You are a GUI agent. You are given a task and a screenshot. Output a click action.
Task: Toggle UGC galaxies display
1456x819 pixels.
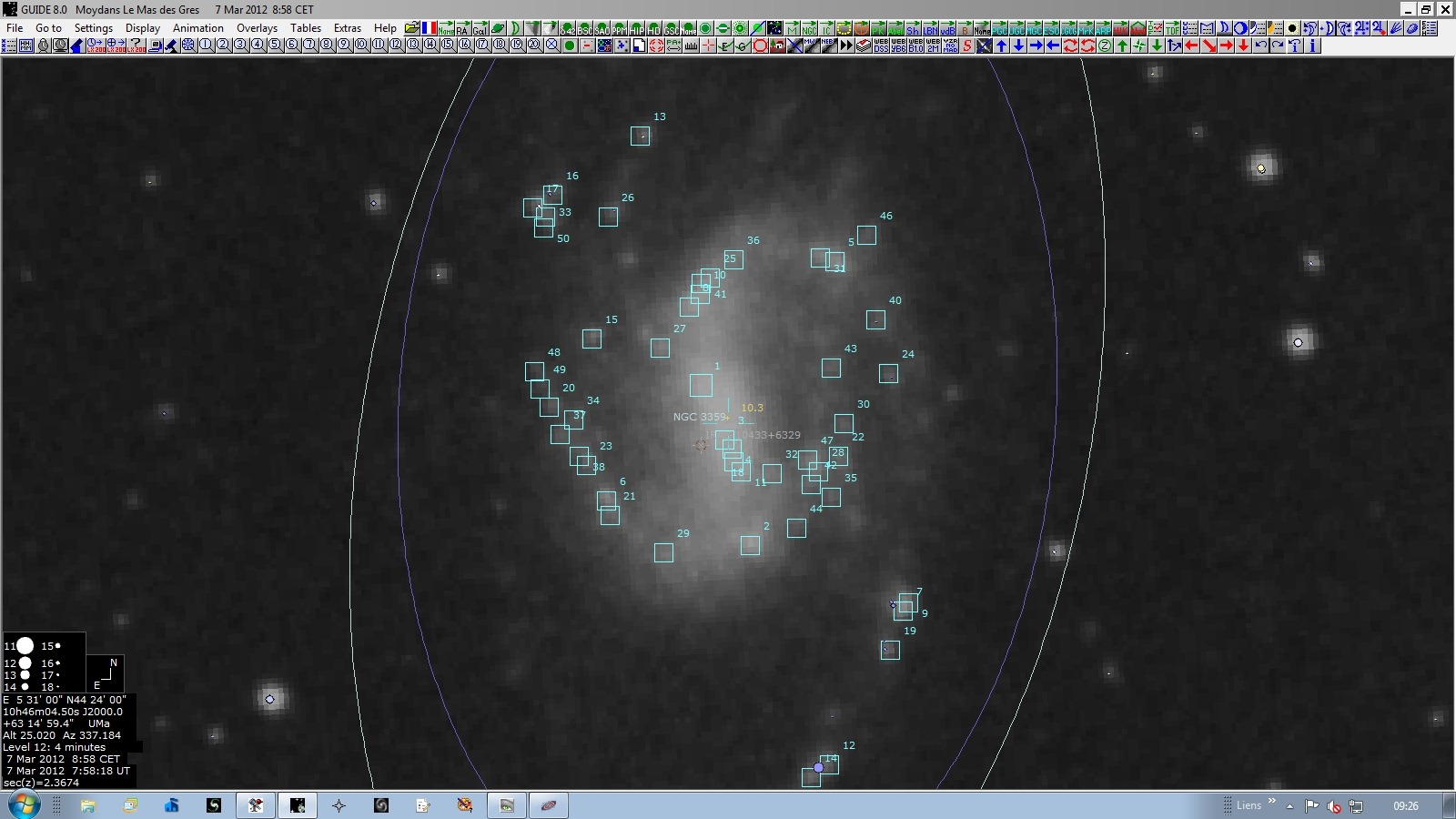click(1016, 28)
